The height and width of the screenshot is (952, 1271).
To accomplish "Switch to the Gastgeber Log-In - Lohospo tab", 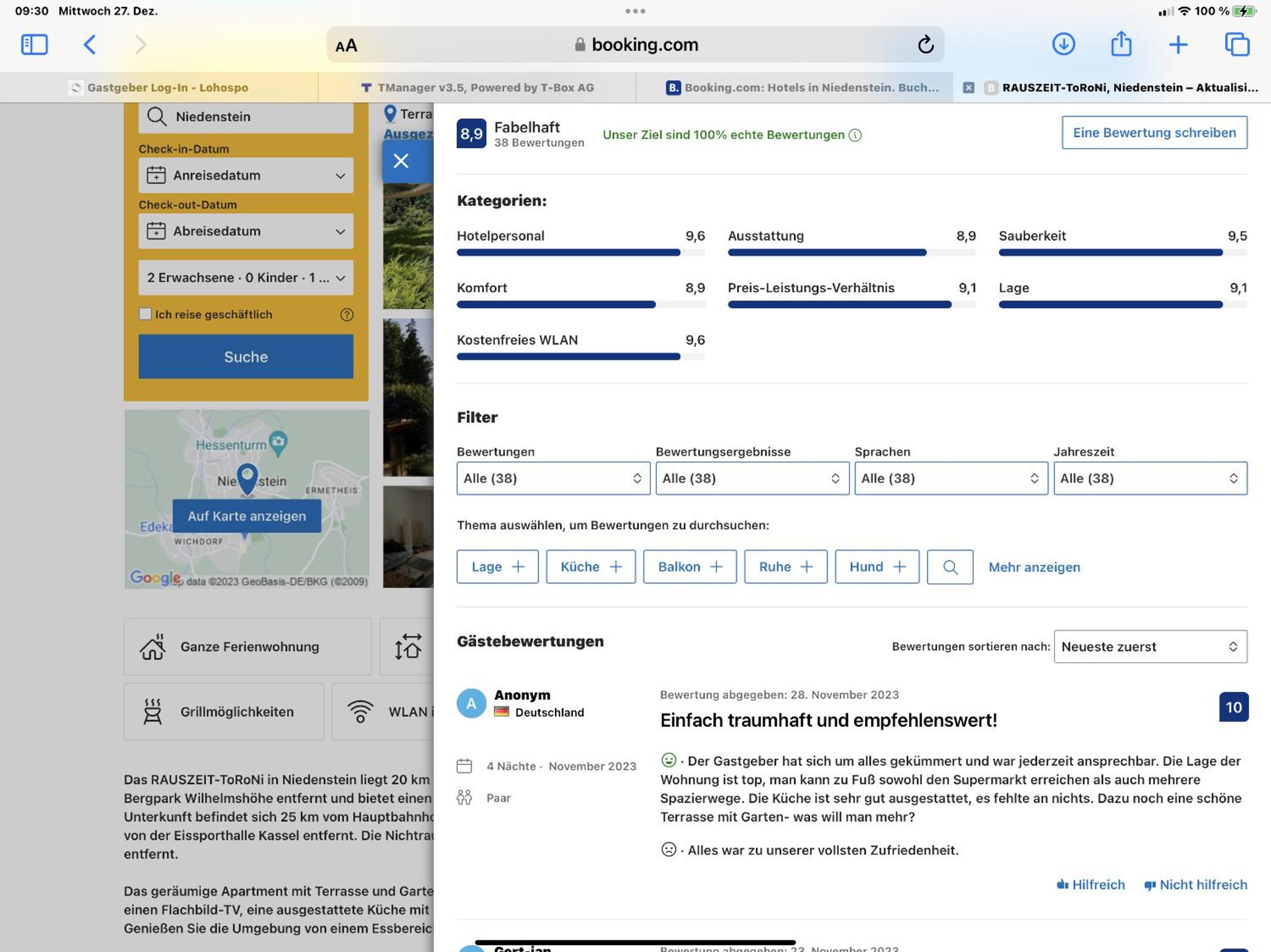I will click(159, 87).
